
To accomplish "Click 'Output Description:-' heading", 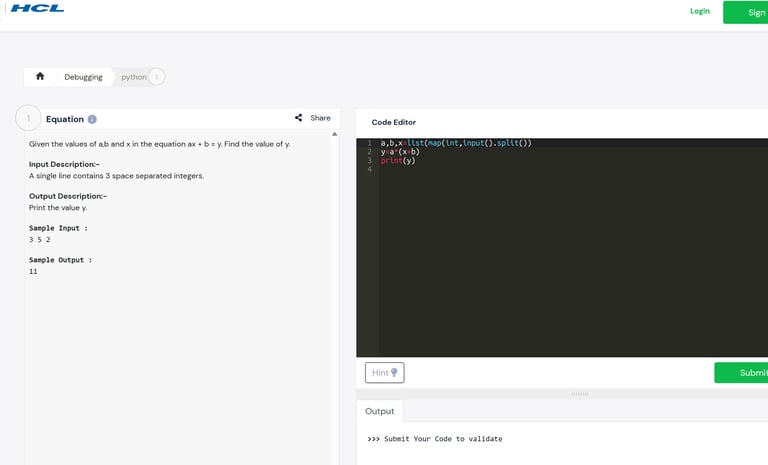I will 68,196.
